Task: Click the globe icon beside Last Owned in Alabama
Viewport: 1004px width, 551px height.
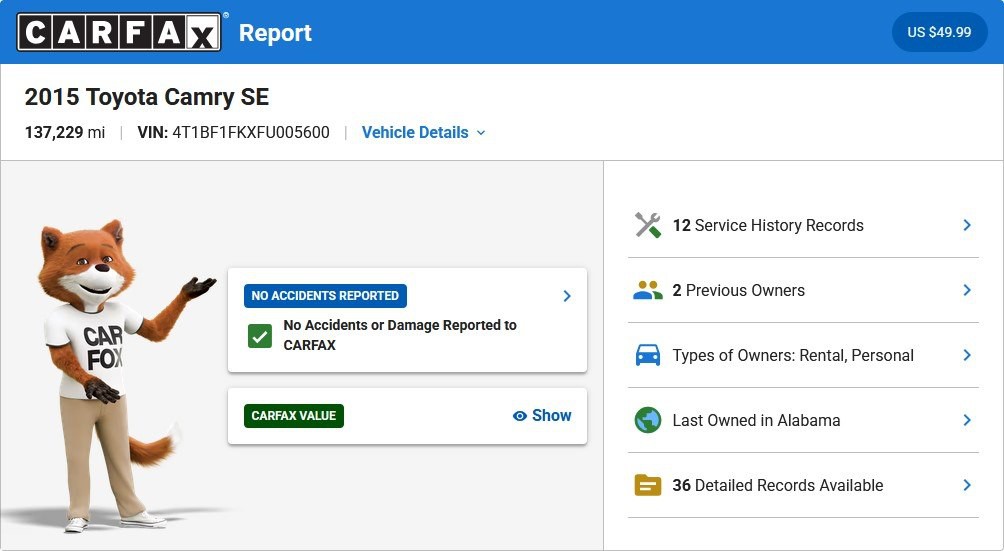Action: click(x=647, y=420)
